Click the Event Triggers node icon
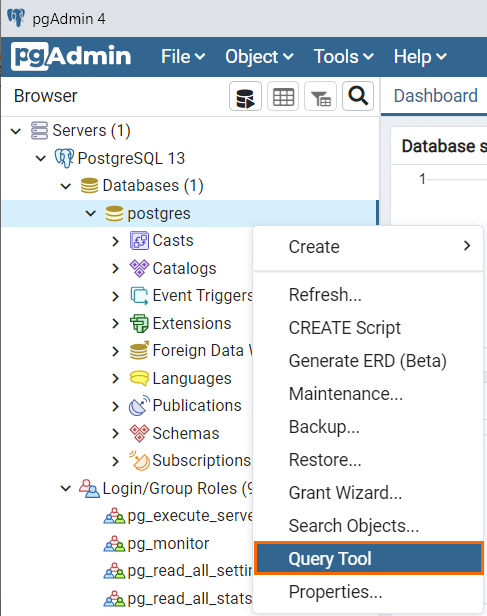Screen dimensions: 487x616 pos(139,295)
